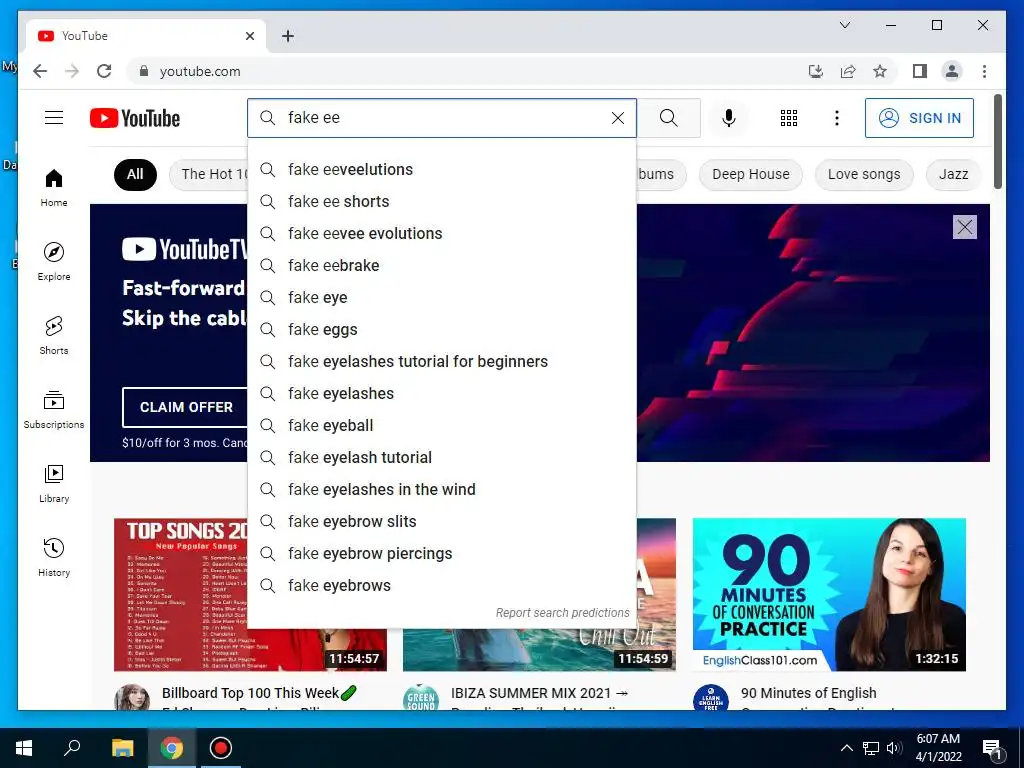1024x768 pixels.
Task: Choose 'fake eyelashes in the wind'
Action: tap(441, 489)
